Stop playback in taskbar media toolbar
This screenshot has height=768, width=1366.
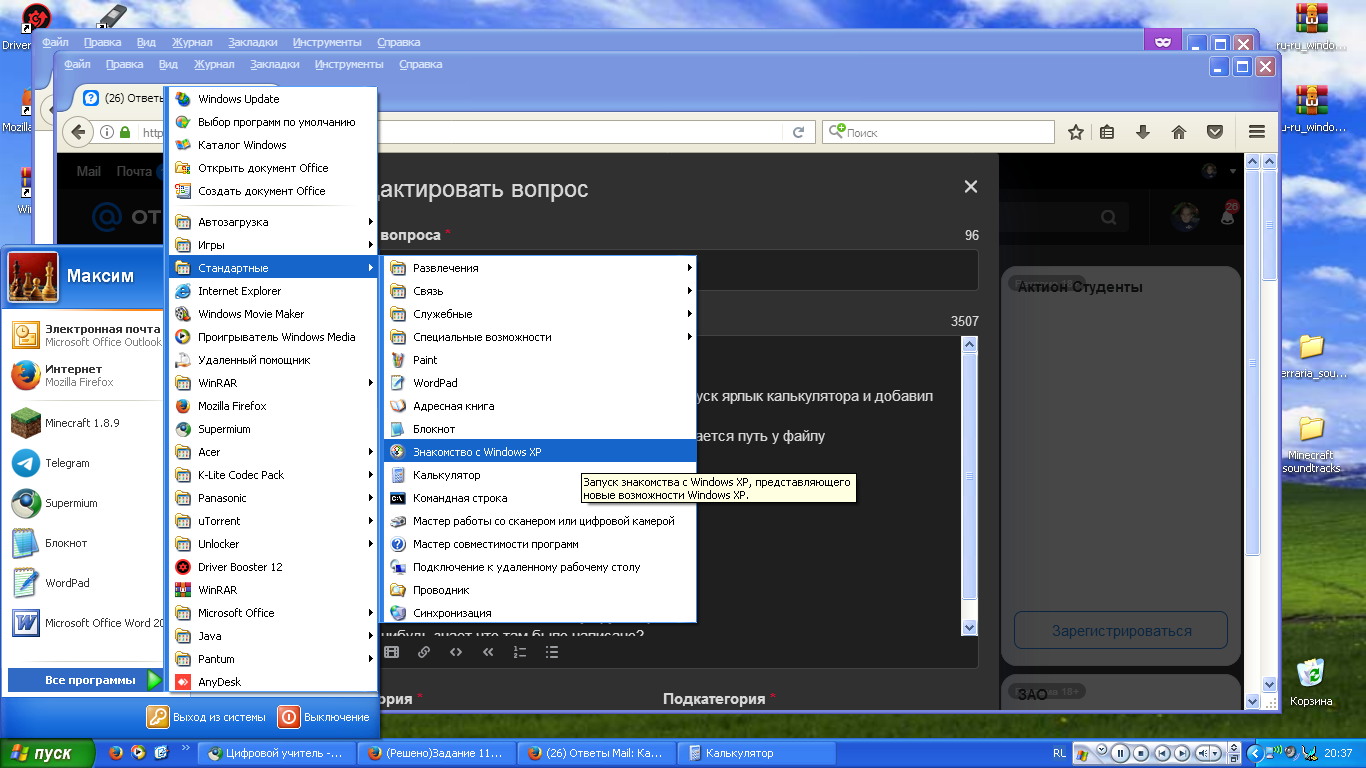pyautogui.click(x=1141, y=753)
